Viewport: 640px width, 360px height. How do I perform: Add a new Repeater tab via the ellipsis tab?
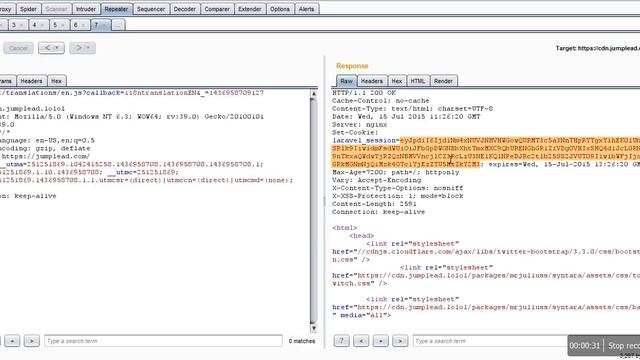(118, 25)
